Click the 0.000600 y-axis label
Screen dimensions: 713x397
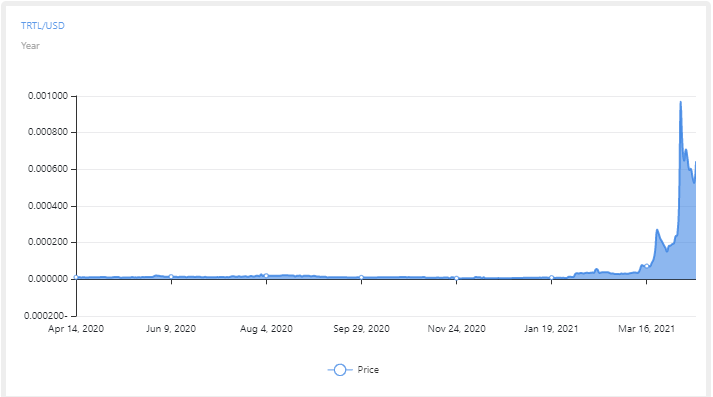point(48,169)
